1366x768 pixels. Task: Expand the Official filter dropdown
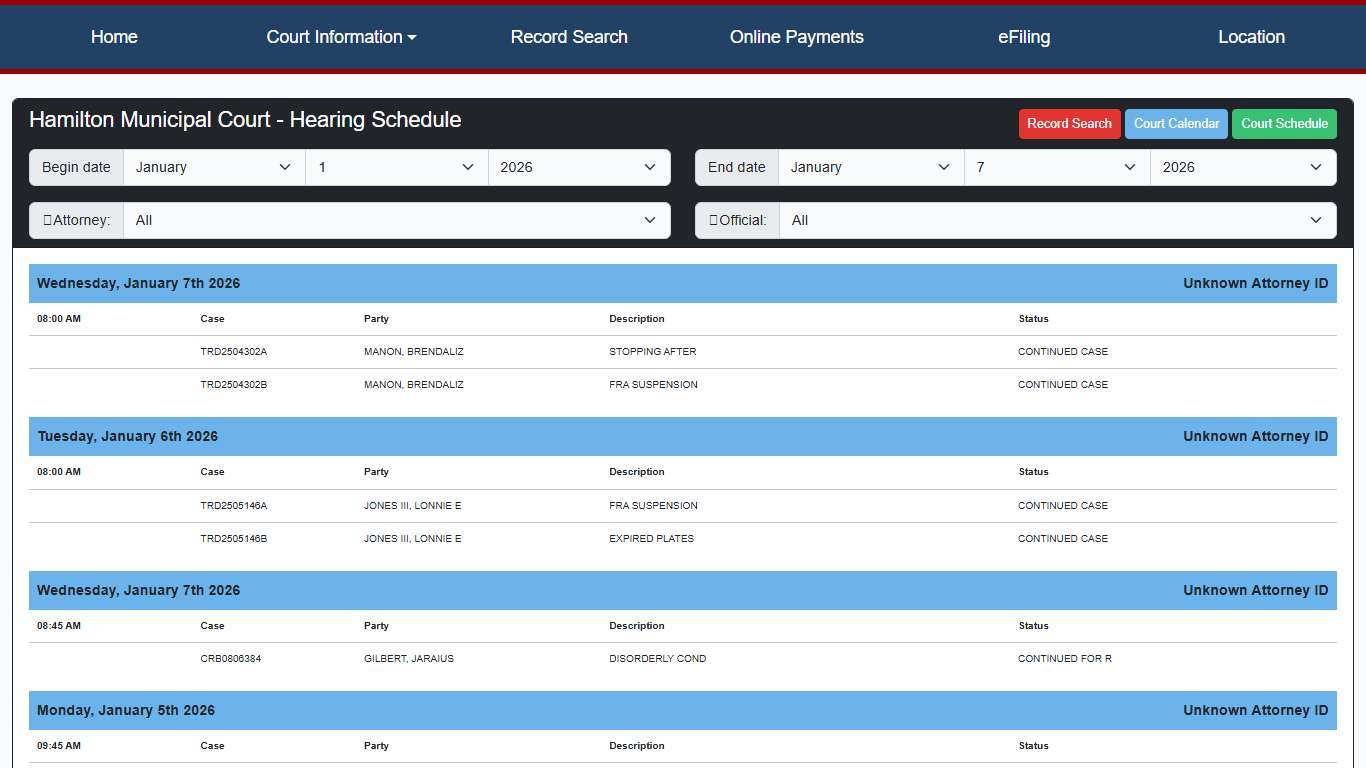pyautogui.click(x=1057, y=221)
